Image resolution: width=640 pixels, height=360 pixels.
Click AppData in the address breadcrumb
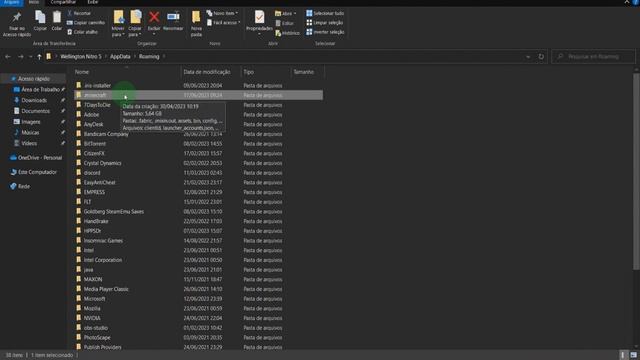pyautogui.click(x=120, y=57)
